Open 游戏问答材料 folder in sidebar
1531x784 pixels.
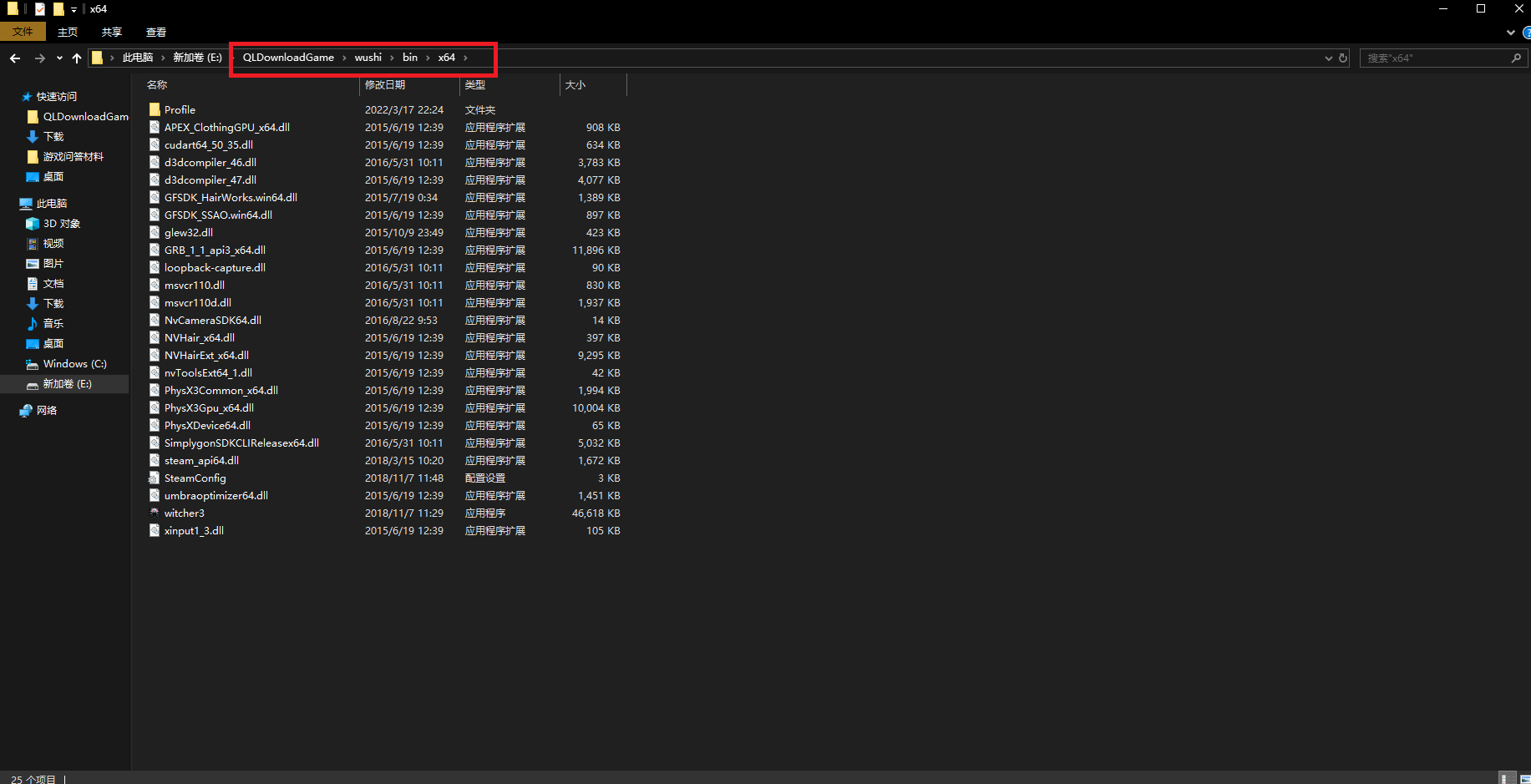click(74, 157)
